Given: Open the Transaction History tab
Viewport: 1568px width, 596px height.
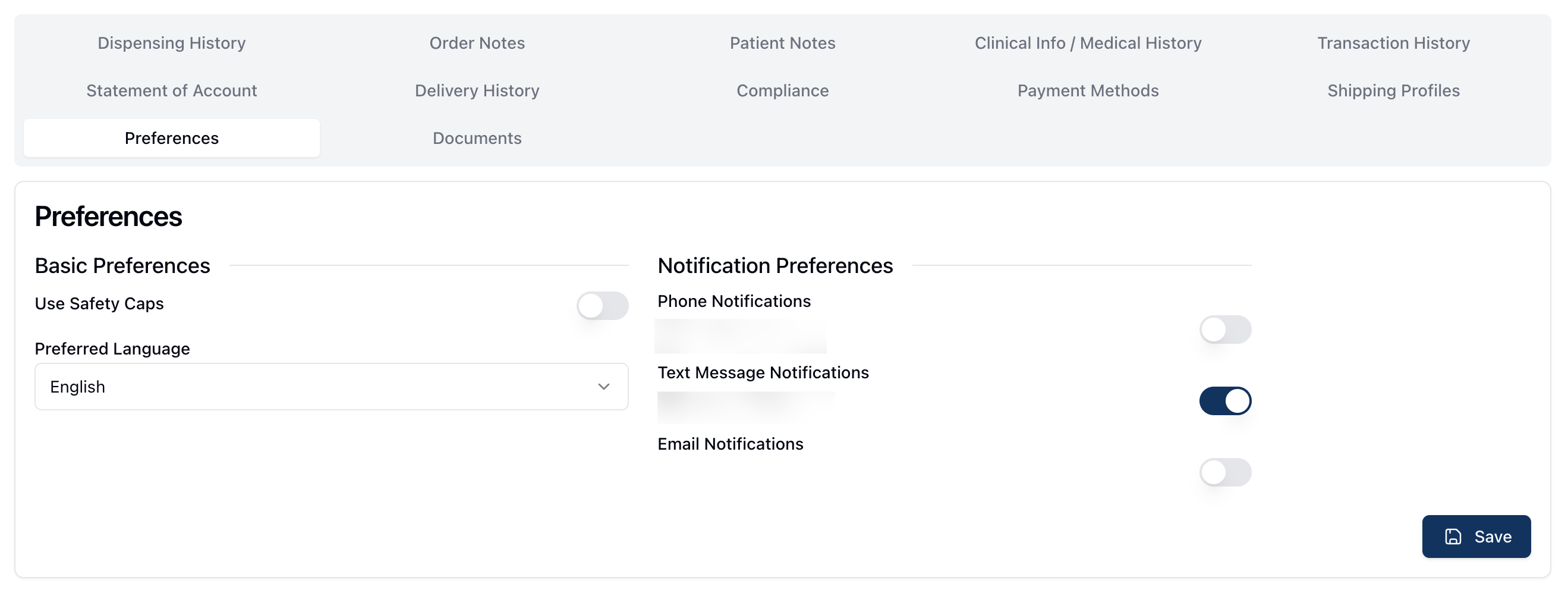Looking at the screenshot, I should point(1393,43).
